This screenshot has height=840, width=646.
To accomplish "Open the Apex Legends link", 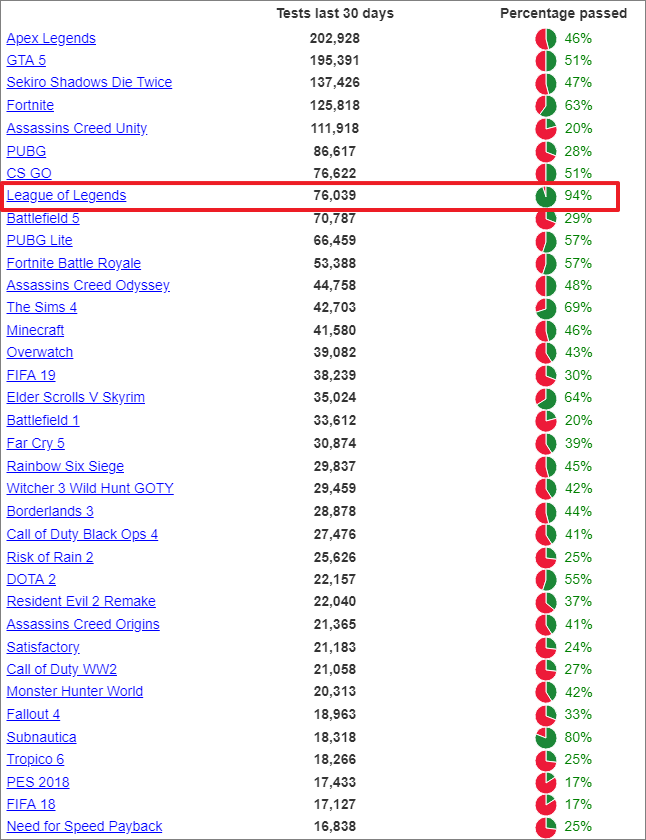I will coord(51,39).
